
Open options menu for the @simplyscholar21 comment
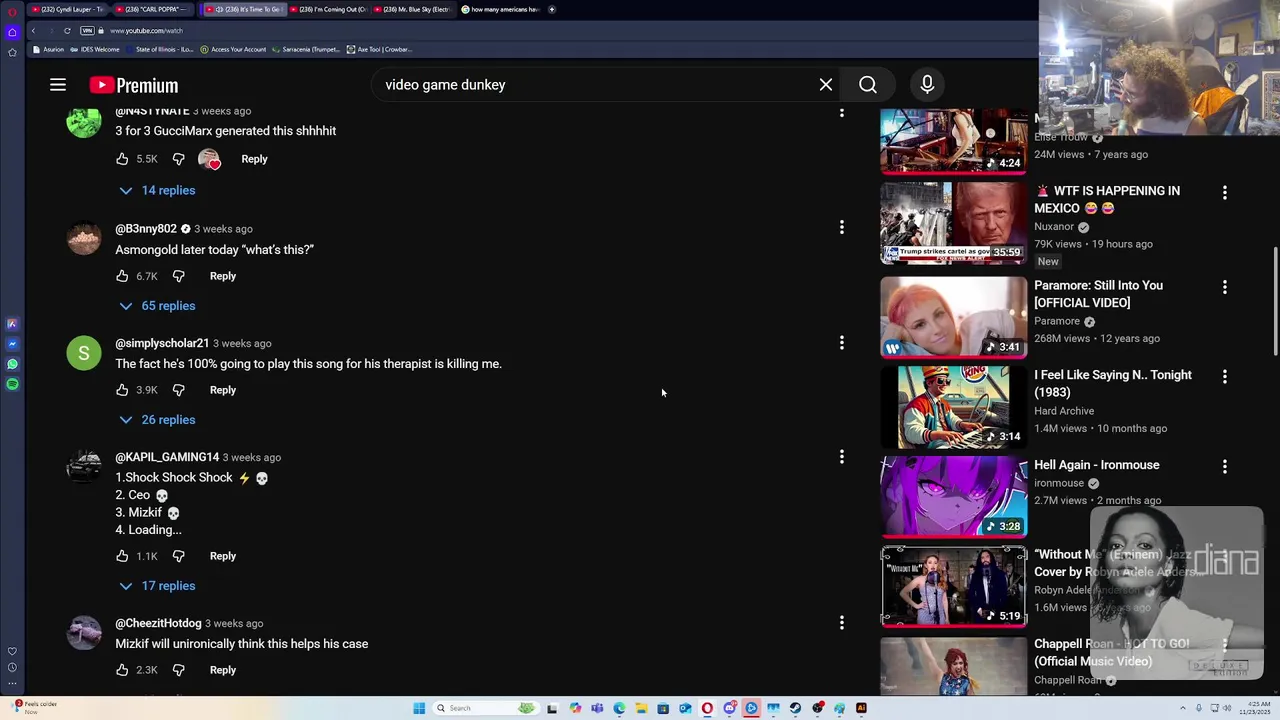(x=842, y=343)
